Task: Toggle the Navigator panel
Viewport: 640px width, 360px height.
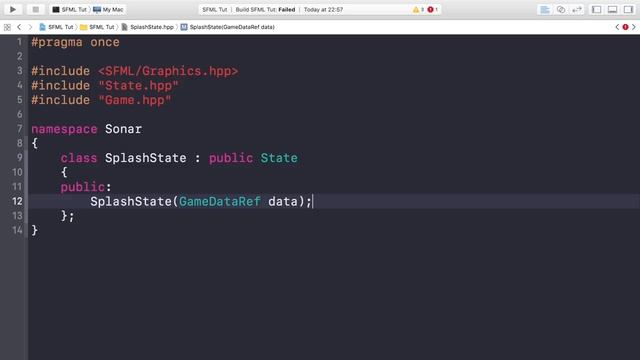Action: pos(596,9)
